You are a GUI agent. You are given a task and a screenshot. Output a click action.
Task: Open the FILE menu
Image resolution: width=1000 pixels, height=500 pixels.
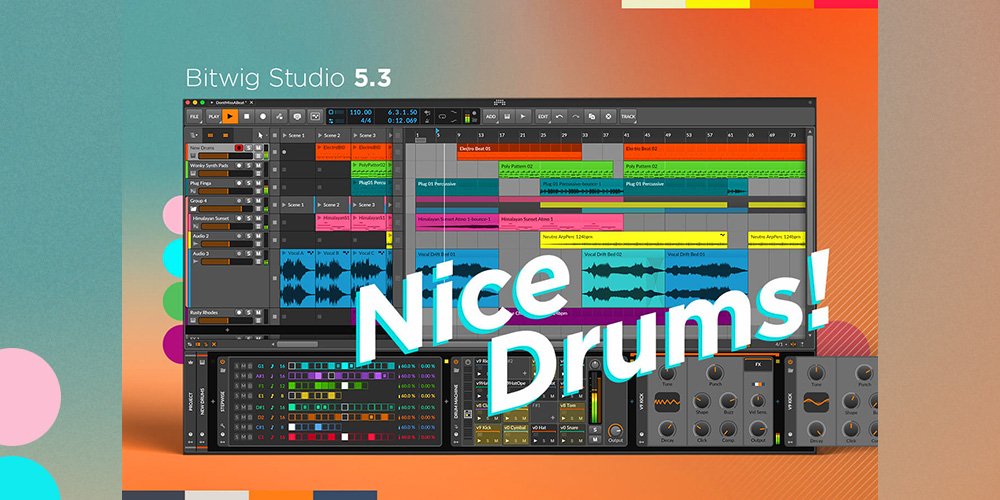coord(194,116)
